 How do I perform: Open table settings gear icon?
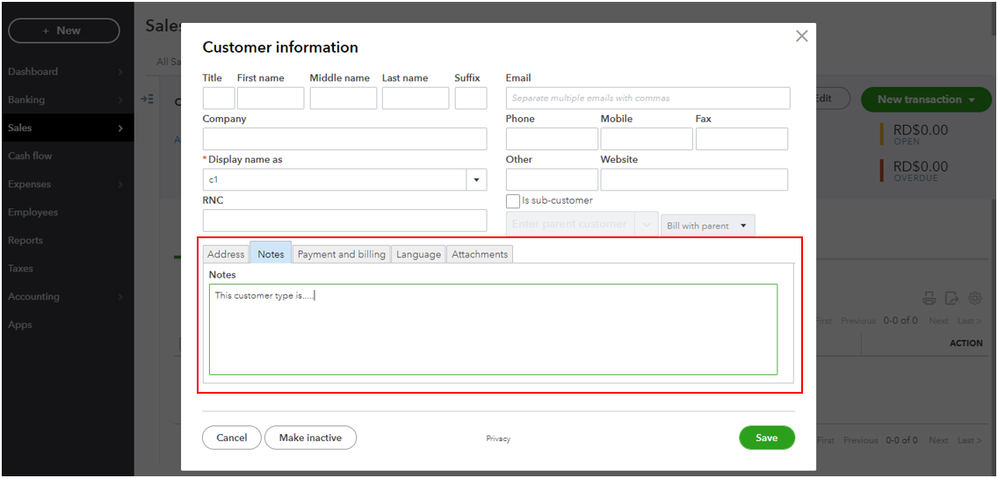(x=974, y=298)
